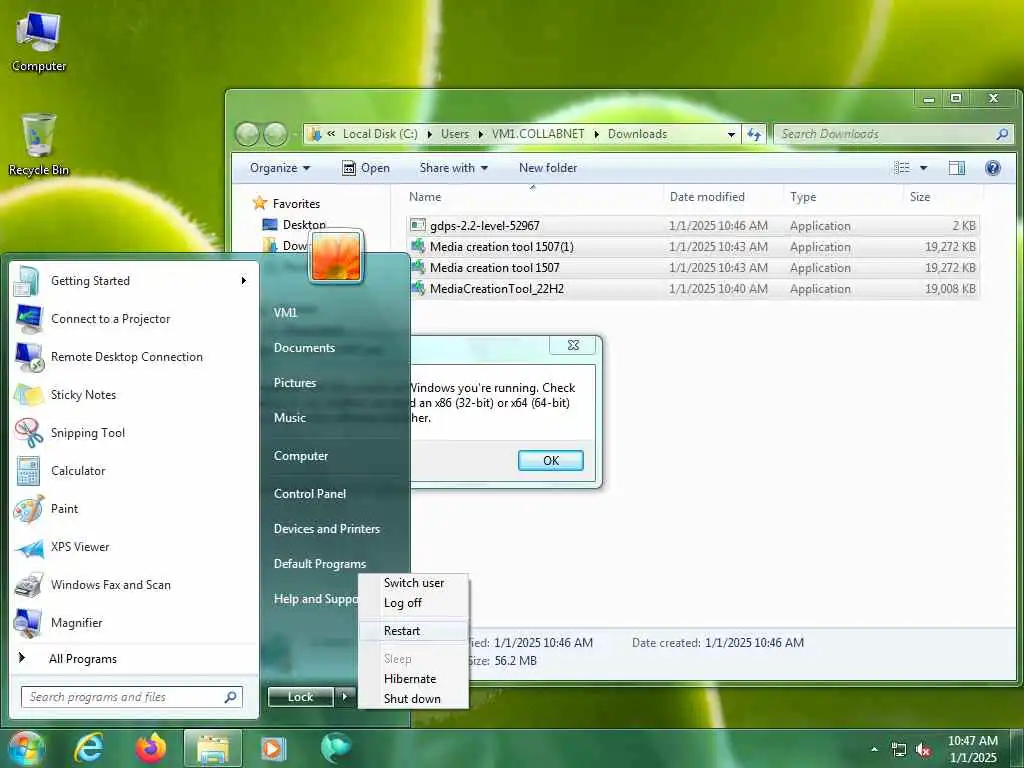The width and height of the screenshot is (1024, 768).
Task: Expand the chevron before Local Disk (C:)
Action: point(331,134)
